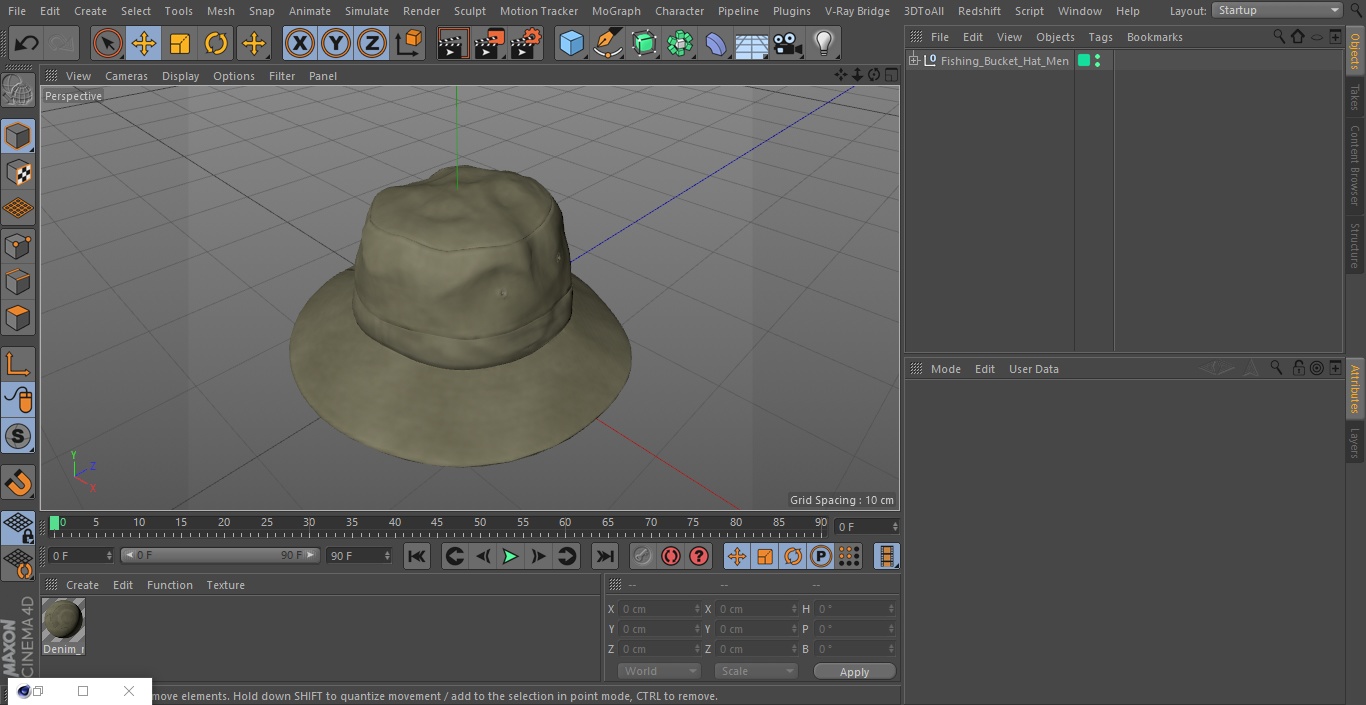Viewport: 1366px width, 705px height.
Task: Open the Scale mode dropdown
Action: coord(755,671)
